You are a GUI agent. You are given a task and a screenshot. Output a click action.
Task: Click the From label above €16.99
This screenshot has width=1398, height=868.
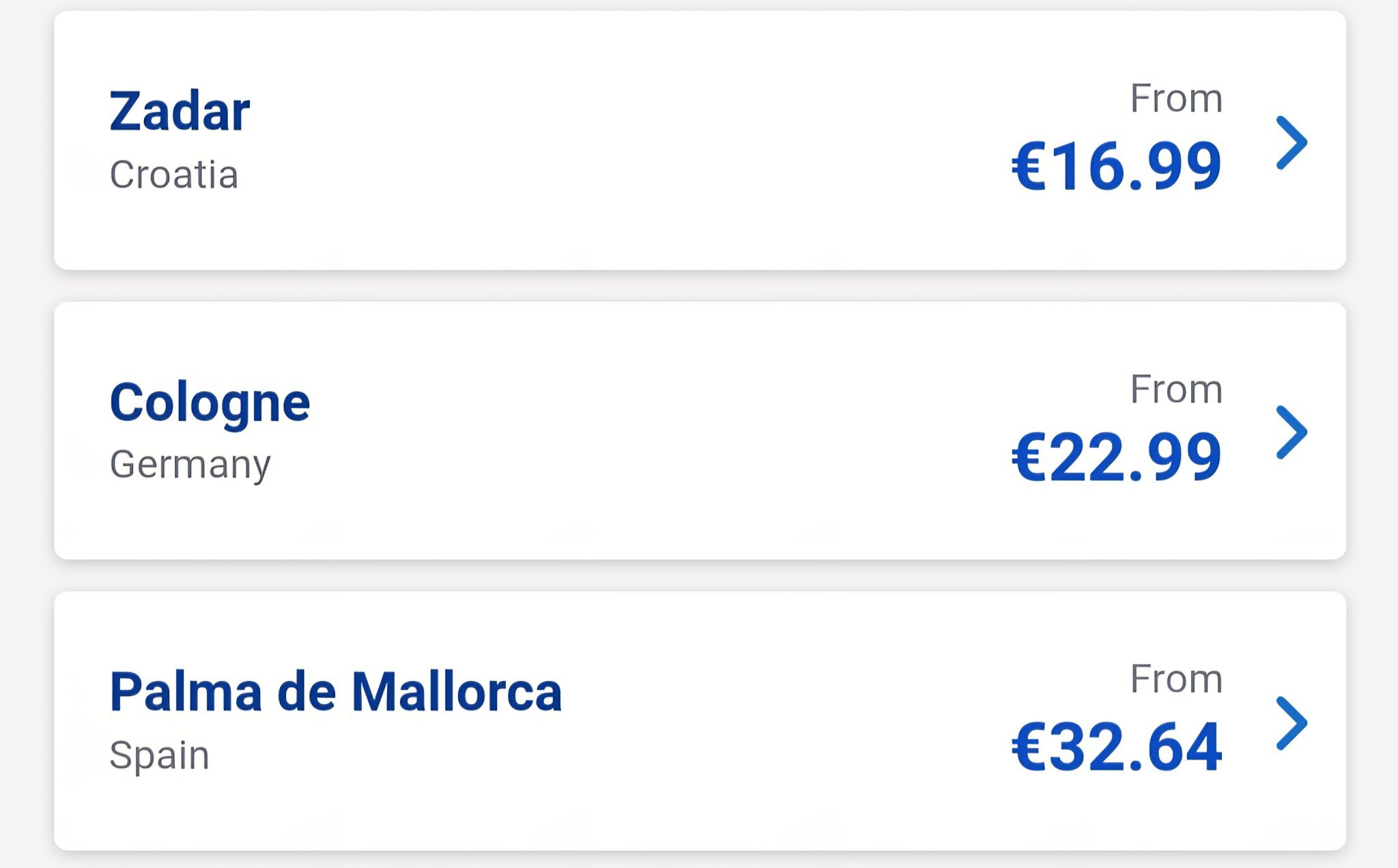coord(1176,98)
